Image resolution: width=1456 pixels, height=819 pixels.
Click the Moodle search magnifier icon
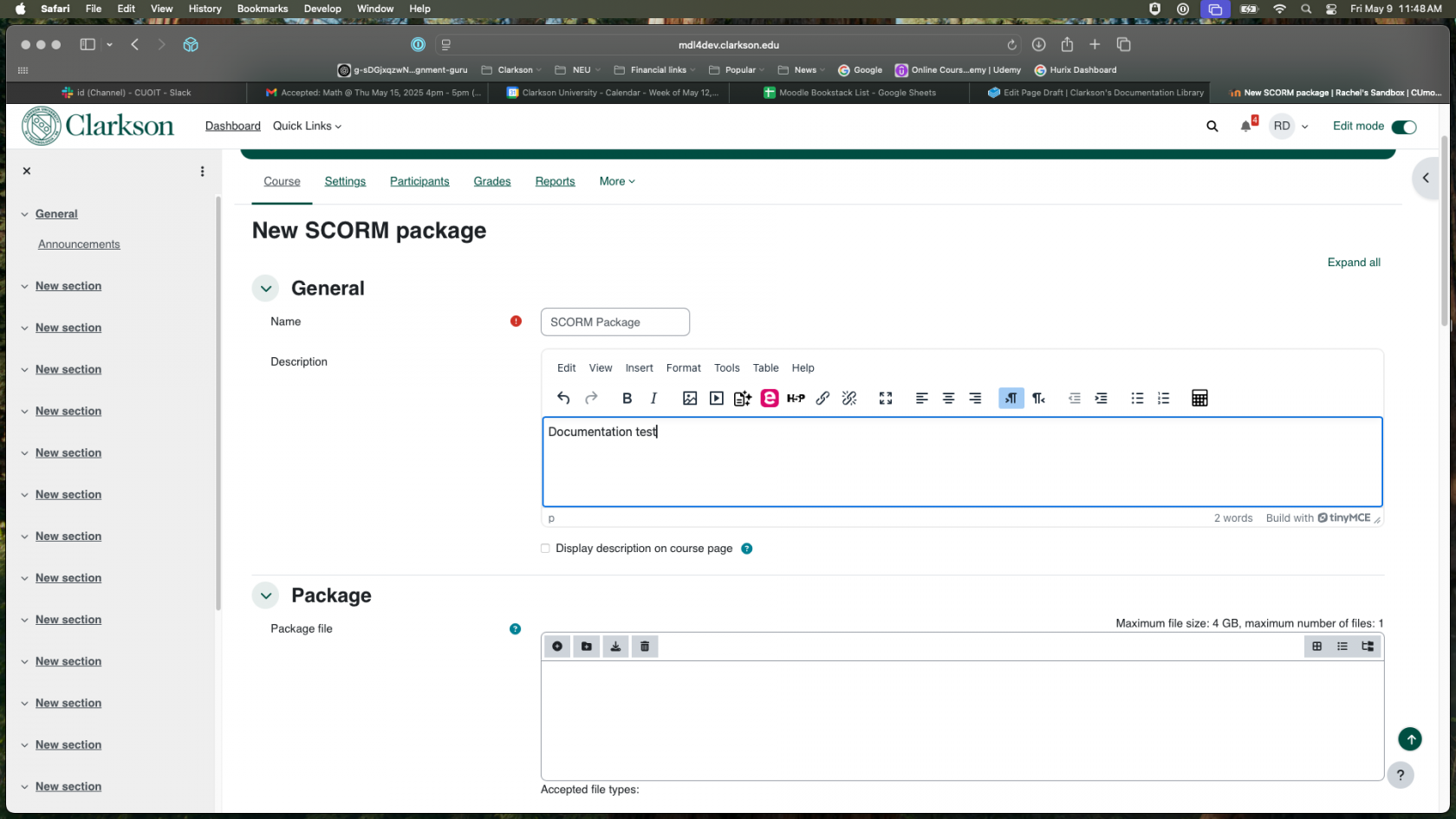tap(1212, 127)
